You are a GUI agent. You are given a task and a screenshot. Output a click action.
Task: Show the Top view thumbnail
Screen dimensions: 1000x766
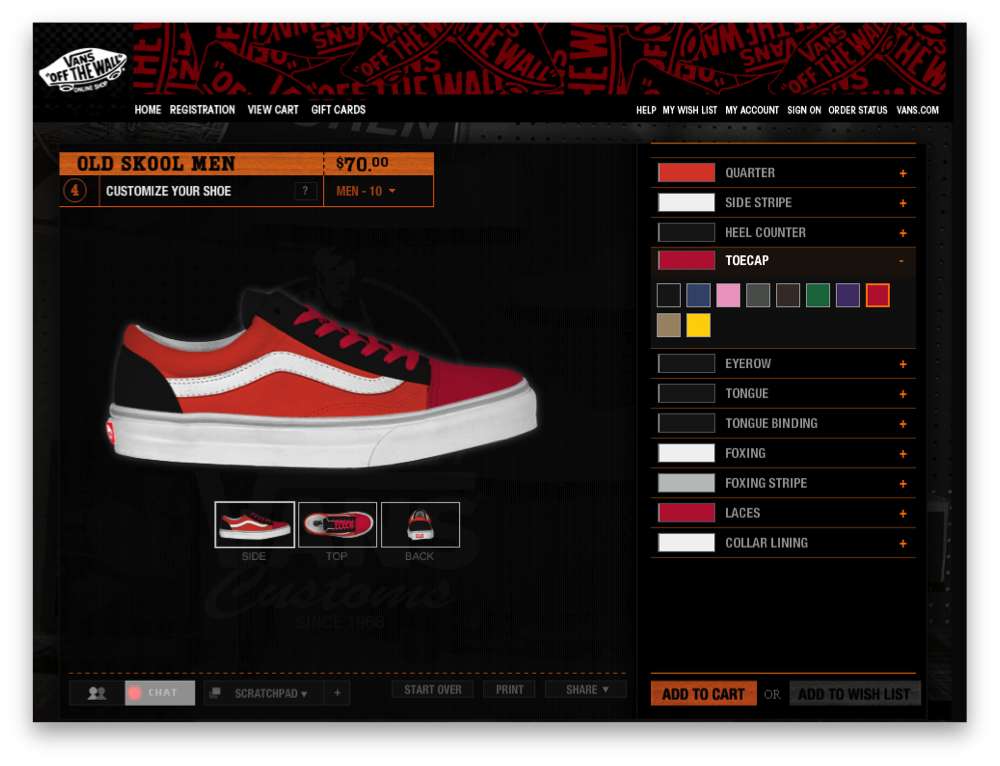(337, 525)
